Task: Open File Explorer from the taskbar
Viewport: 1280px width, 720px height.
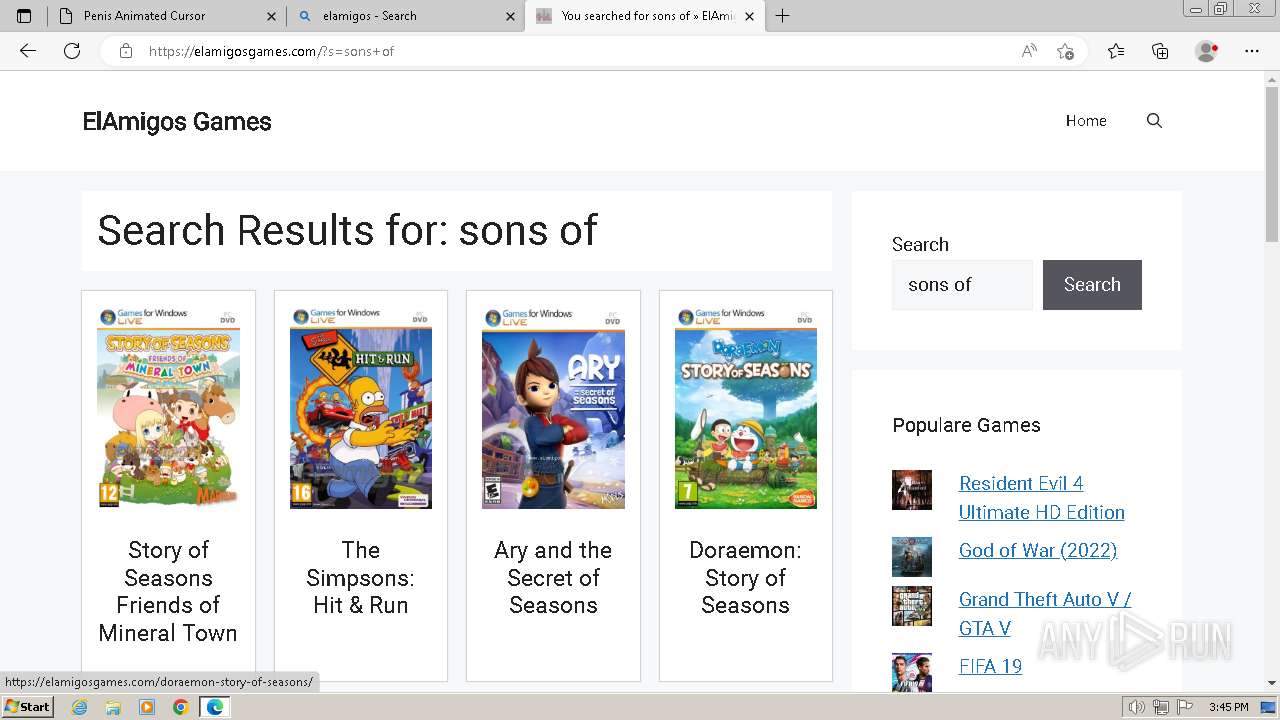Action: click(113, 707)
